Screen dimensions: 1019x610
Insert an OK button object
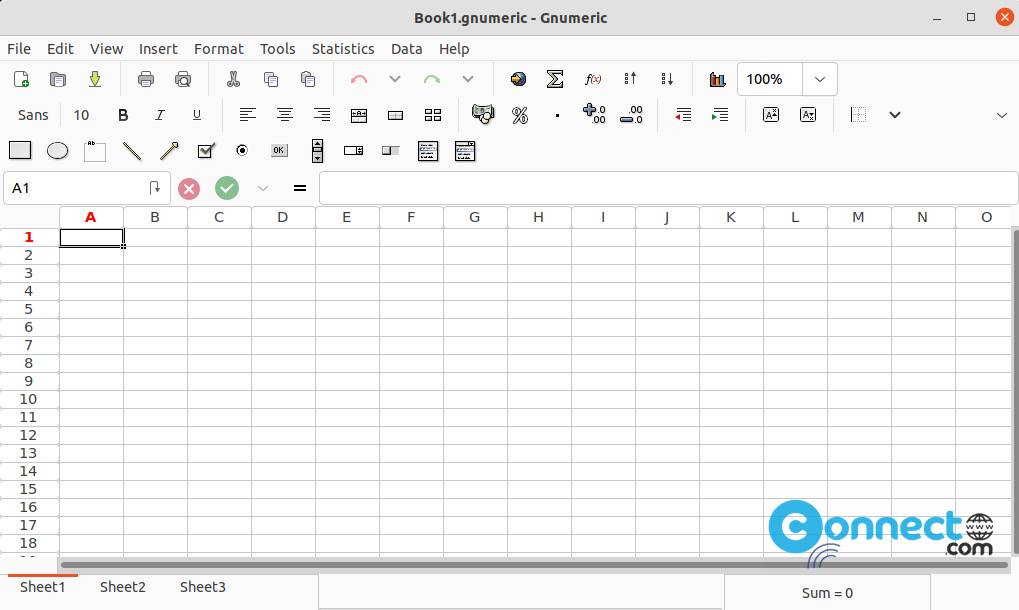click(279, 151)
